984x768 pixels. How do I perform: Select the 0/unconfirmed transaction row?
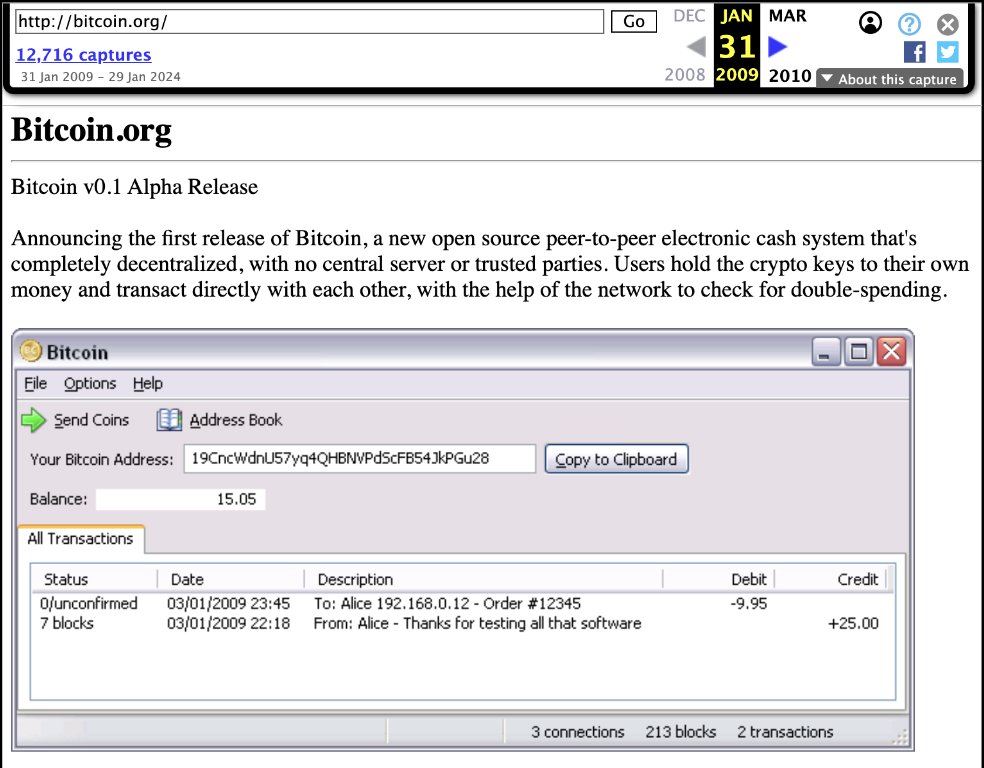462,604
